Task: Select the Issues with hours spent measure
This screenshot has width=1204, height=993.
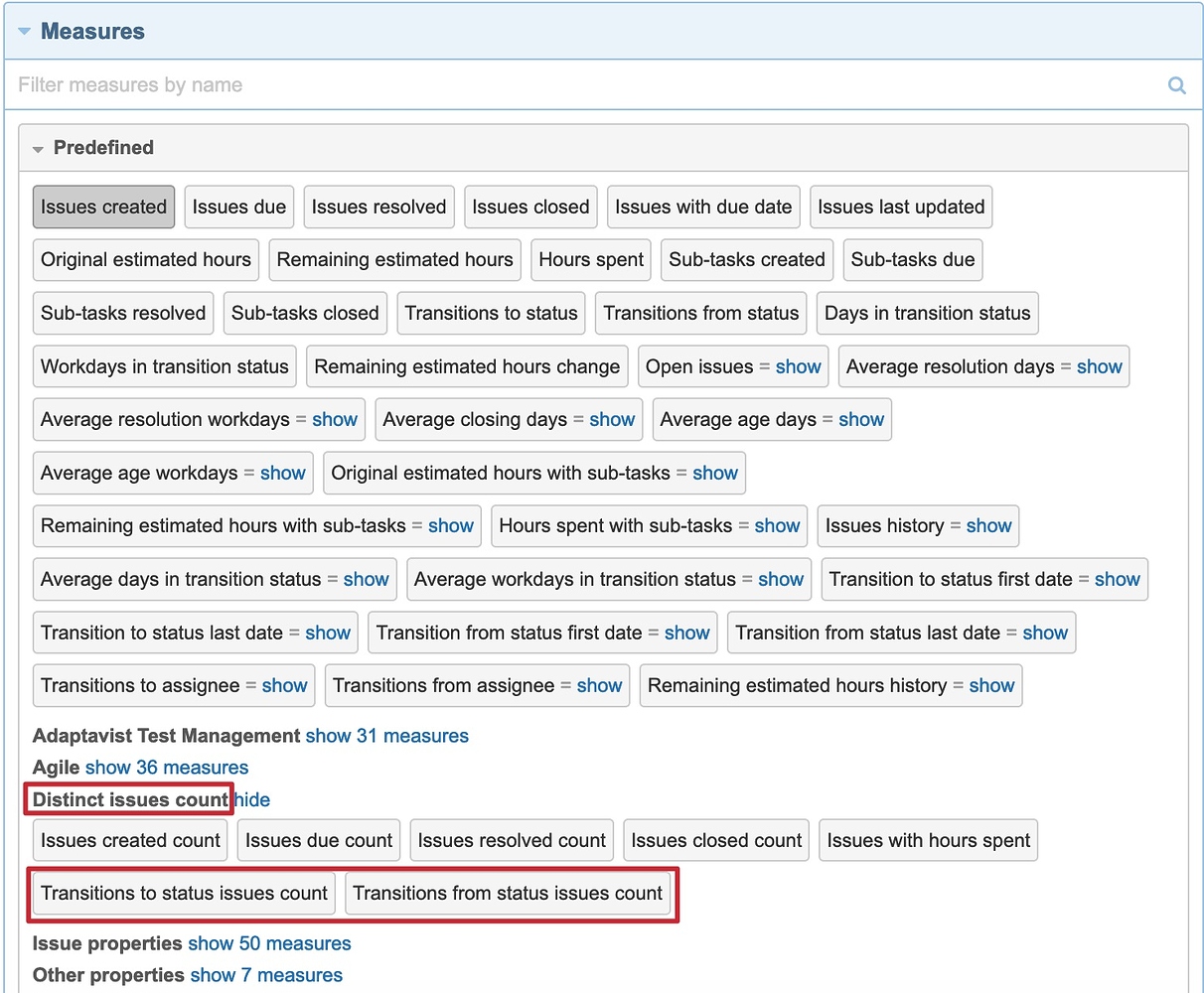Action: [x=928, y=840]
